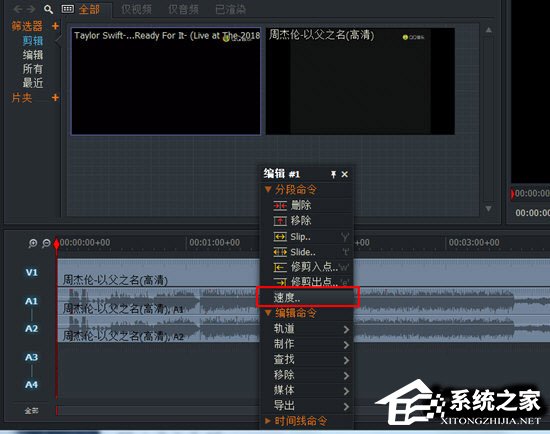Select the Taylor Swift clip thumbnail
The image size is (550, 434).
coord(166,81)
